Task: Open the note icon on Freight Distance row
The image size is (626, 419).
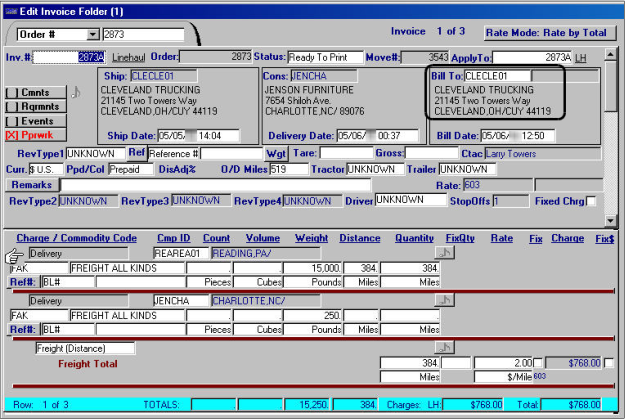Action: point(444,348)
